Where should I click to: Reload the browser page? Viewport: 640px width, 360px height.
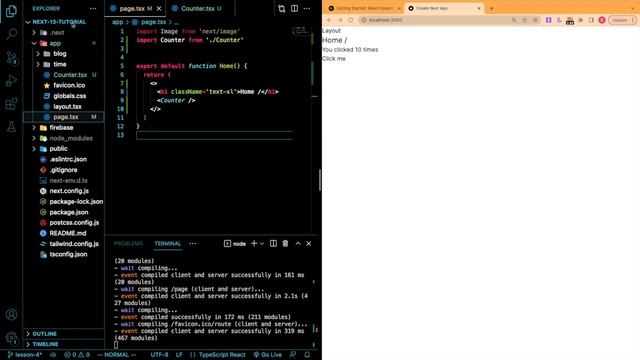(351, 20)
